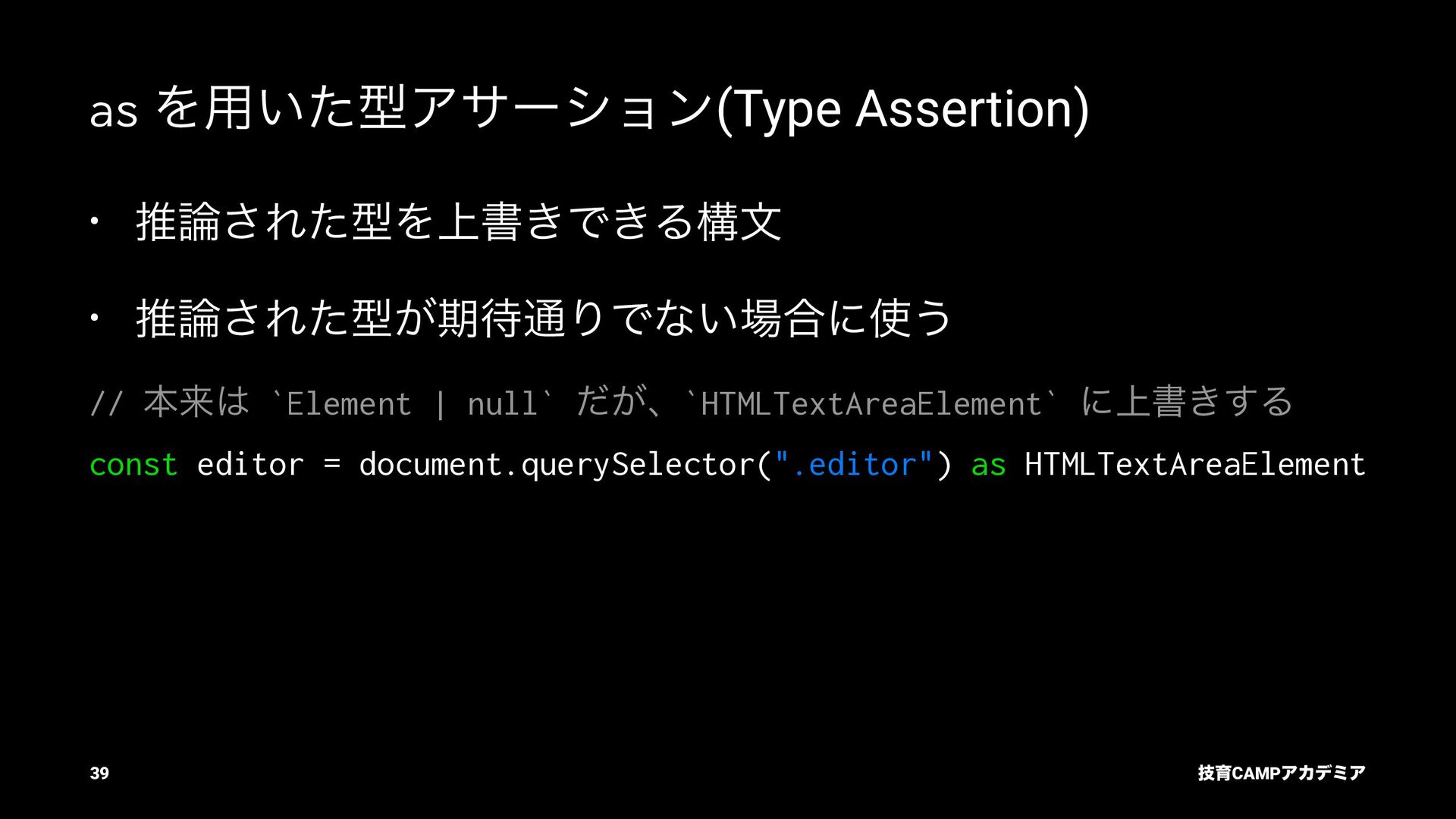The width and height of the screenshot is (1456, 819).
Task: Click the 技育CAMPアカデミア footer text
Action: pyautogui.click(x=1282, y=773)
